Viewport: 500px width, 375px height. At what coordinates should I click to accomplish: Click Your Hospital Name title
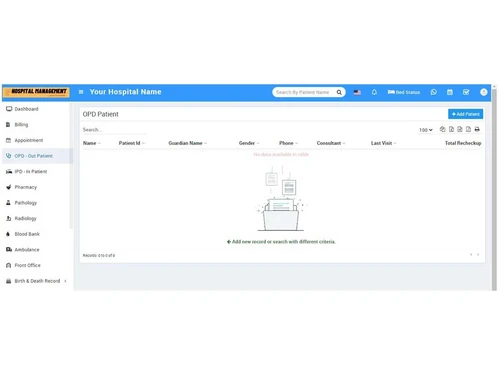point(125,92)
